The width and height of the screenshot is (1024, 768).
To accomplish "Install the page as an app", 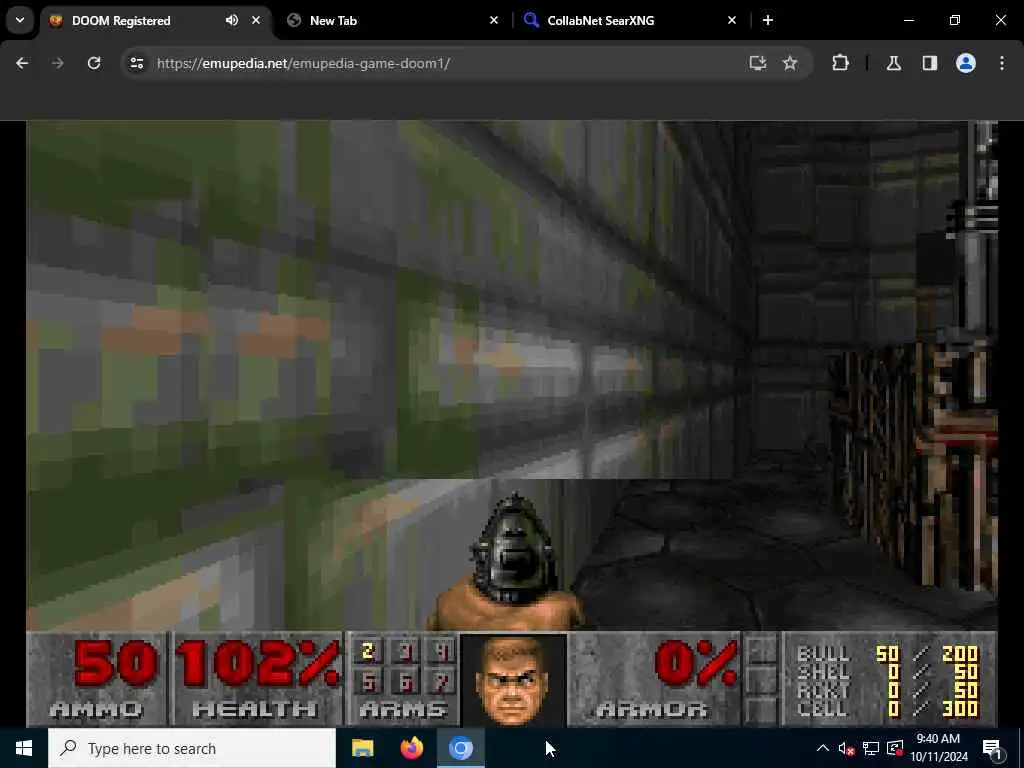I will [x=758, y=63].
